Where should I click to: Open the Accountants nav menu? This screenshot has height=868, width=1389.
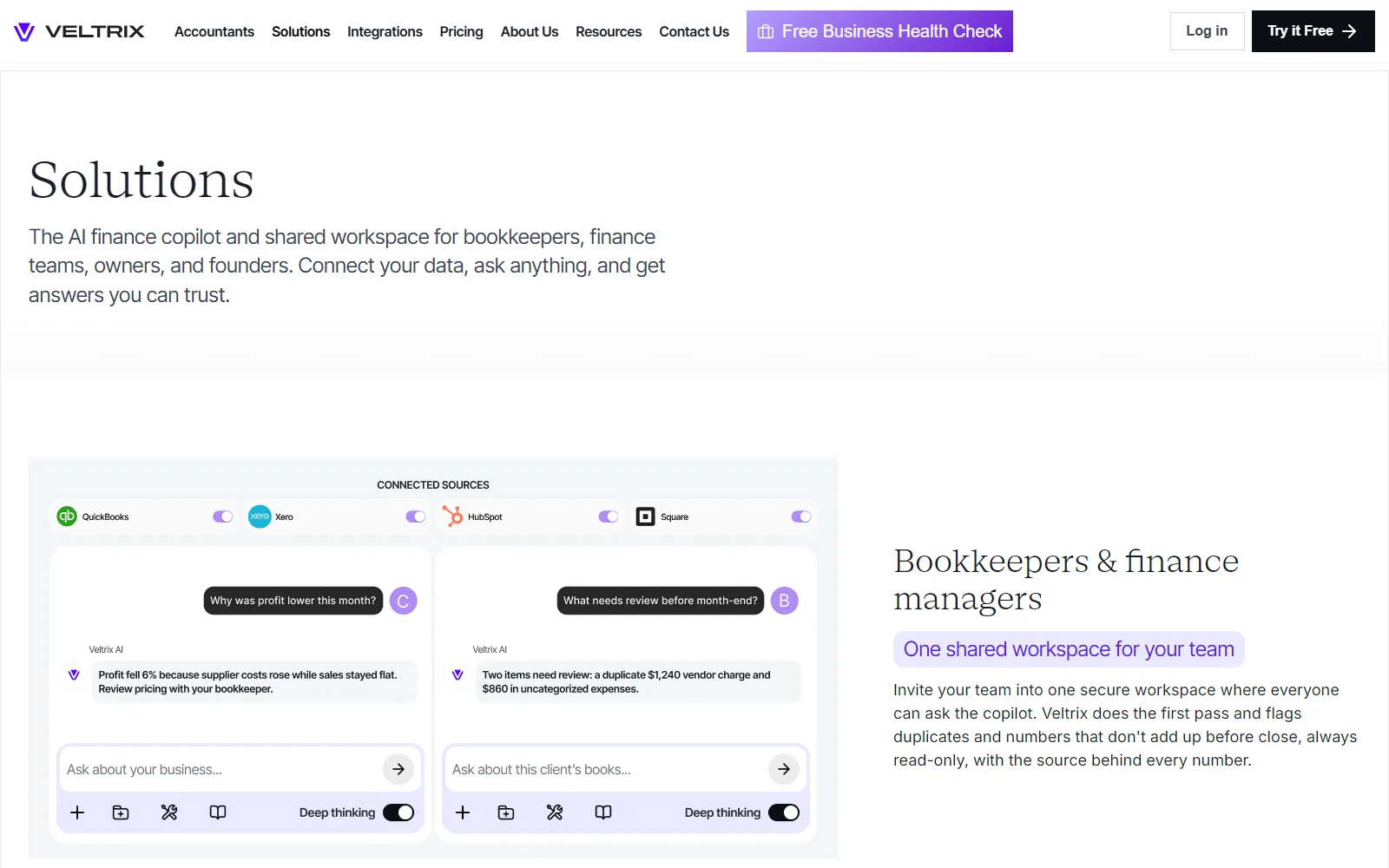214,32
